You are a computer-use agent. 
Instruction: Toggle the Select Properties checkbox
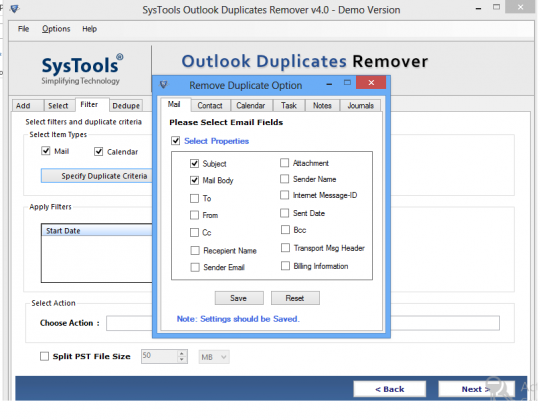point(176,140)
